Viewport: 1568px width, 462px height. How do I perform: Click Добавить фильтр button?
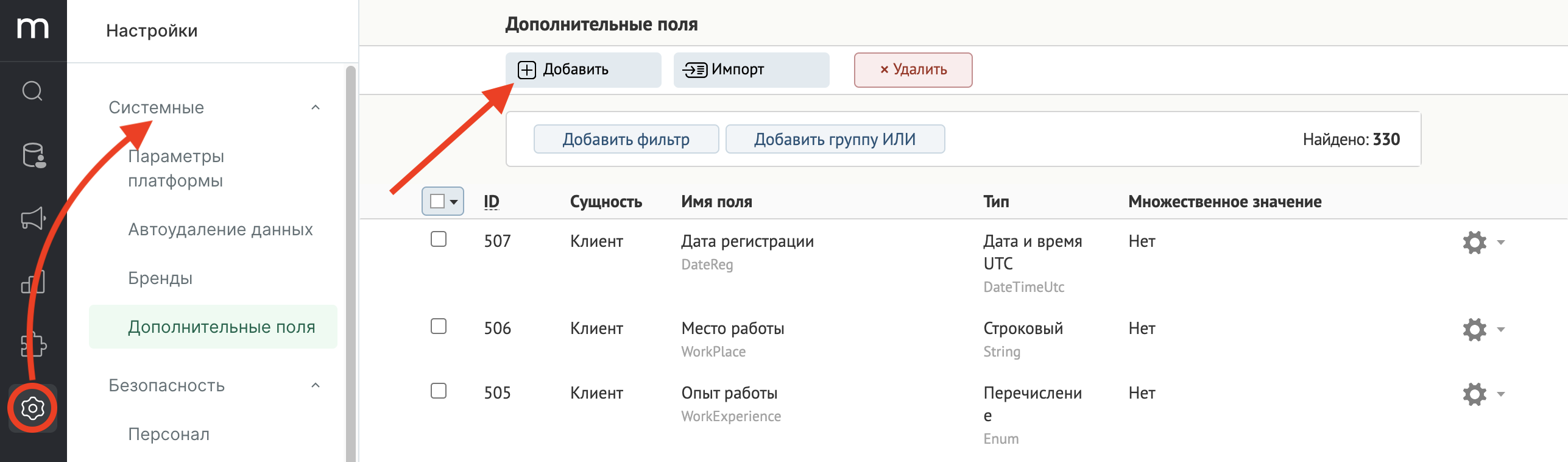(x=626, y=139)
